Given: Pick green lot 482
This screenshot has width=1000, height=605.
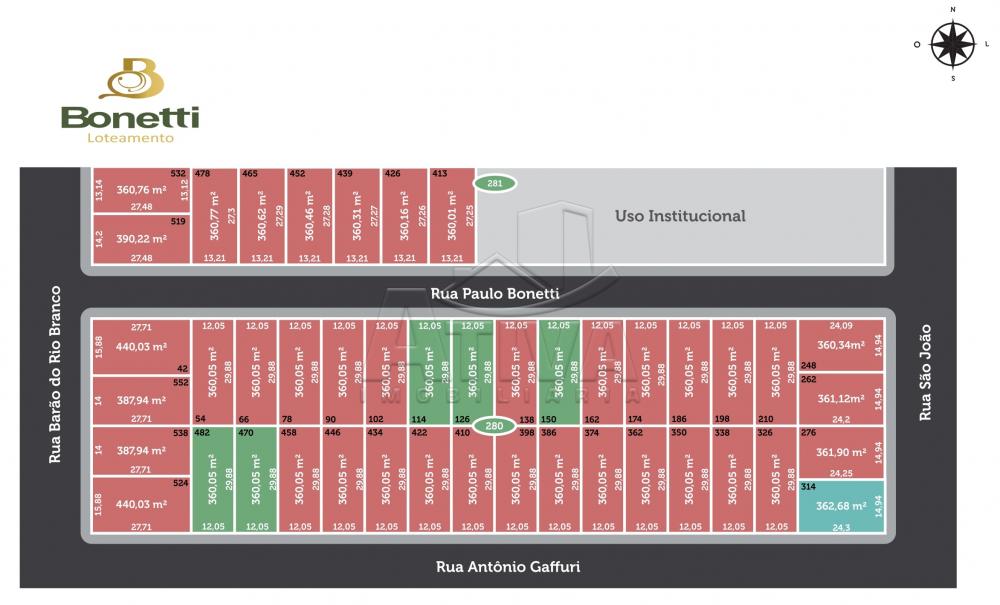Looking at the screenshot, I should click(x=212, y=478).
